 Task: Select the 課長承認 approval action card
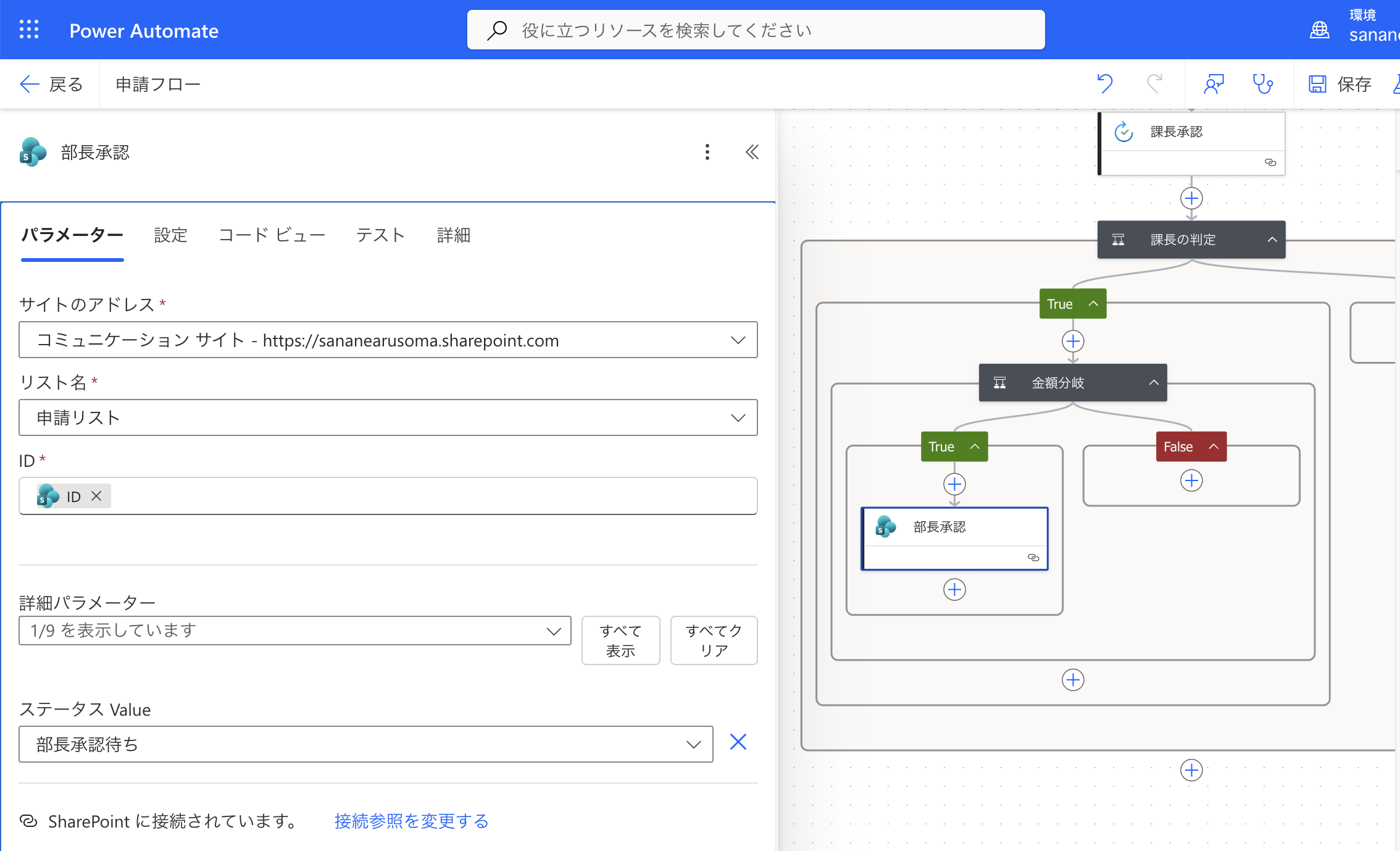[1192, 143]
